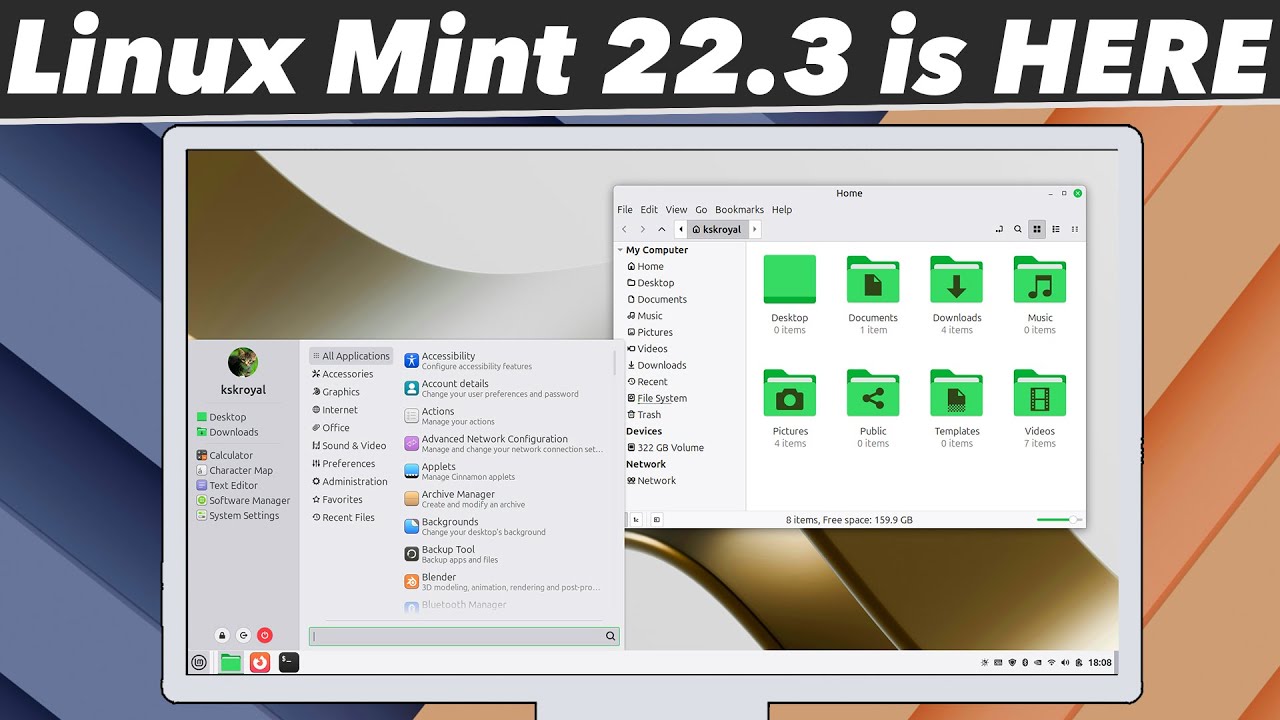This screenshot has width=1280, height=720.
Task: Open the Go menu
Action: 701,210
